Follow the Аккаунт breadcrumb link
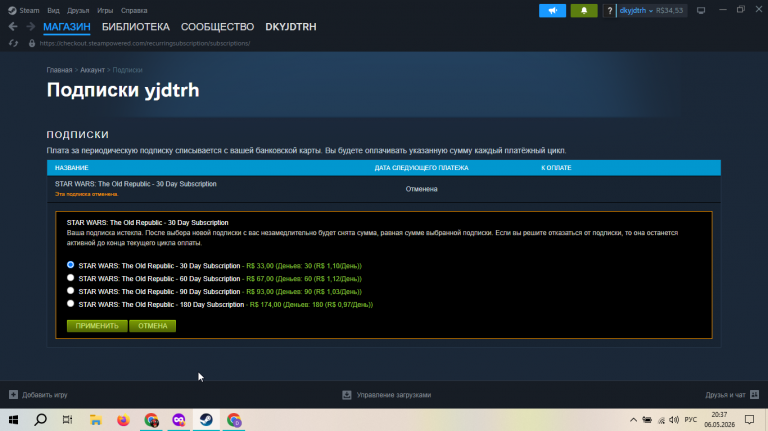Viewport: 768px width, 431px height. pos(93,70)
